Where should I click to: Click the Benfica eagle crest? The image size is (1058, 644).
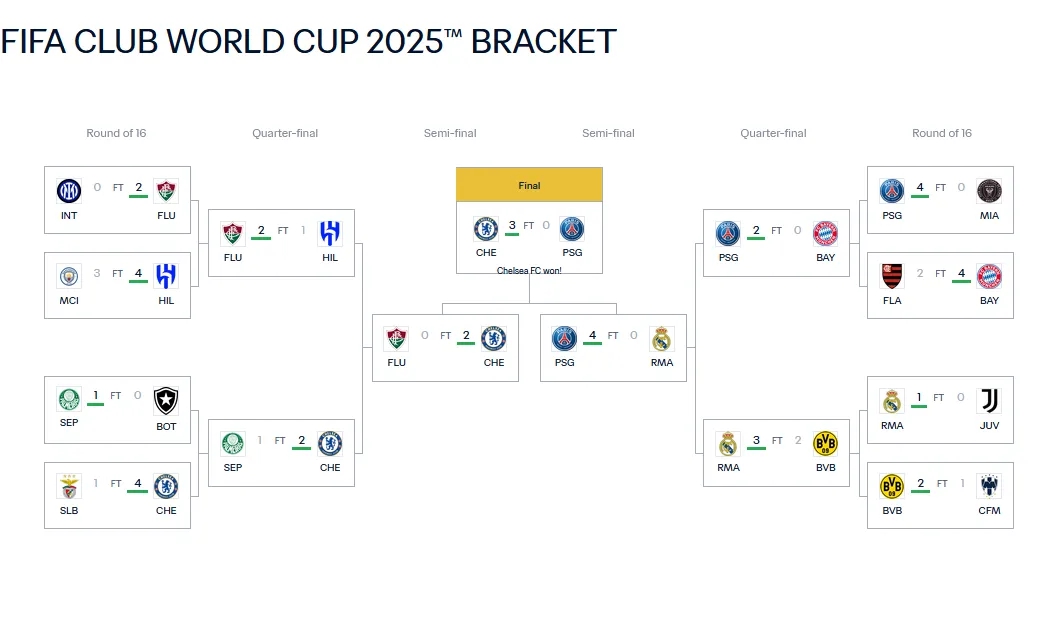69,486
